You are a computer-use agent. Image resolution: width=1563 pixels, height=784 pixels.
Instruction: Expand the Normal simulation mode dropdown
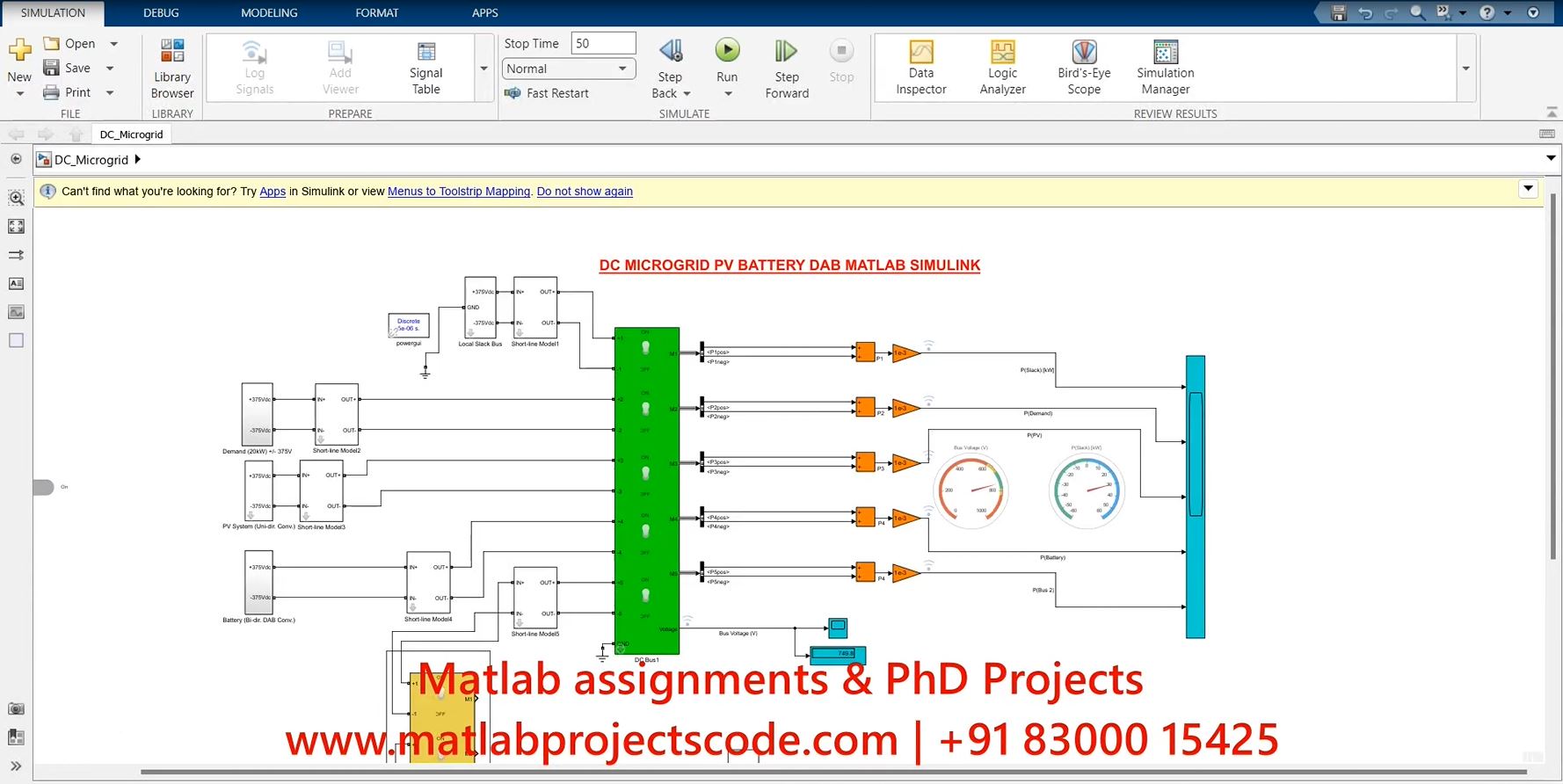point(622,69)
